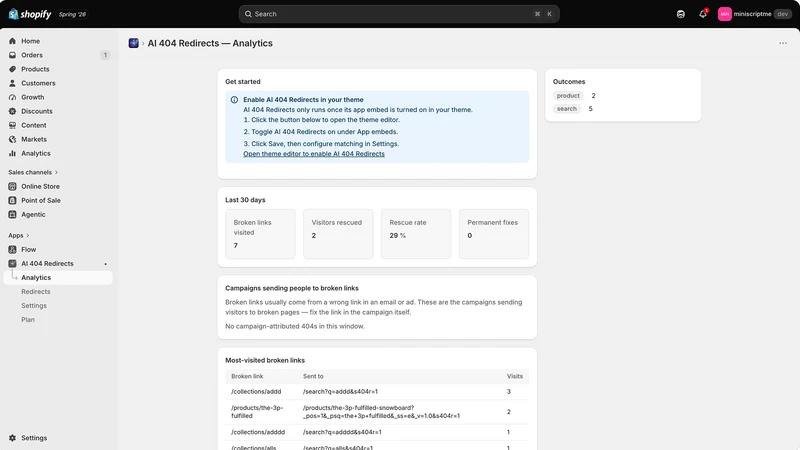Select the Discounts icon

pyautogui.click(x=12, y=111)
